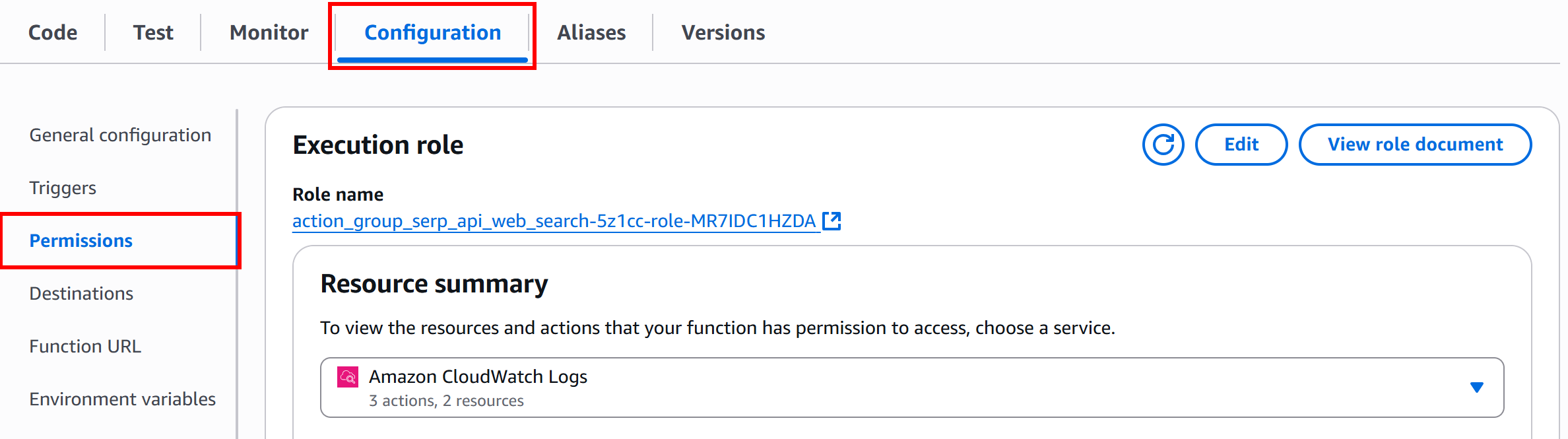Refresh the Execution role panel
Image resolution: width=1568 pixels, height=439 pixels.
point(1163,144)
